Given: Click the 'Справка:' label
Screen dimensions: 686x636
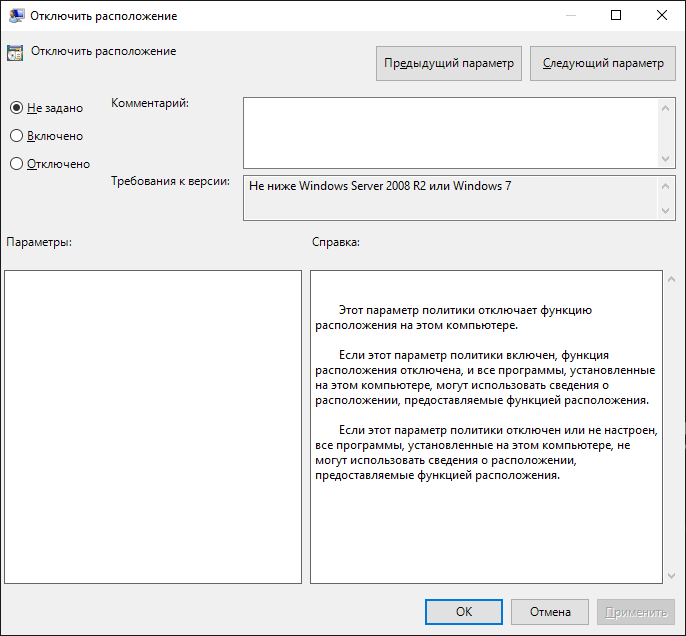Looking at the screenshot, I should coord(336,242).
